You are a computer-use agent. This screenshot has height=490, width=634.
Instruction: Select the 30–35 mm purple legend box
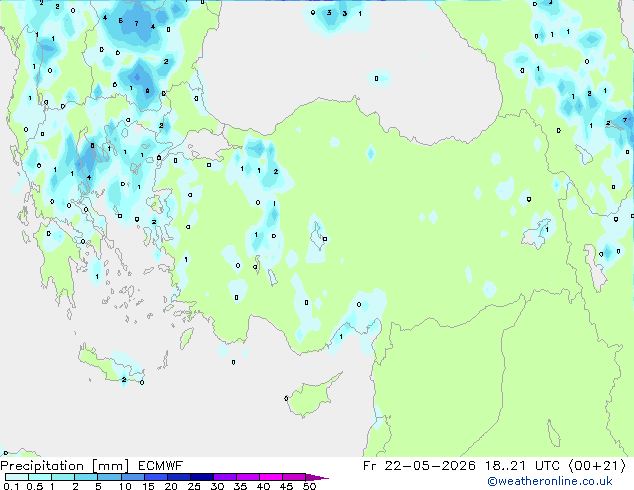pyautogui.click(x=225, y=477)
